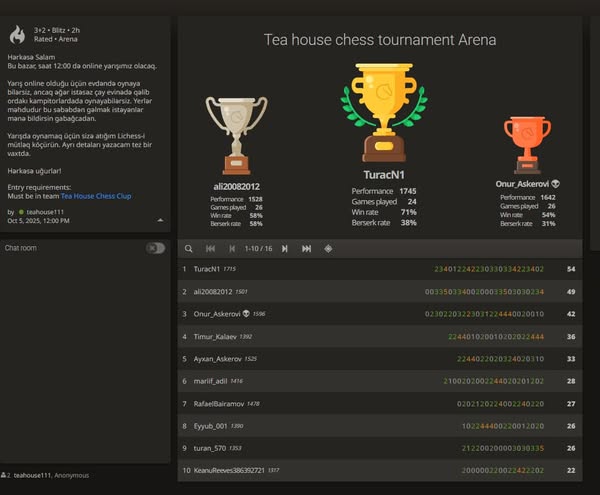Select ali20082012 row in standings

pos(380,291)
